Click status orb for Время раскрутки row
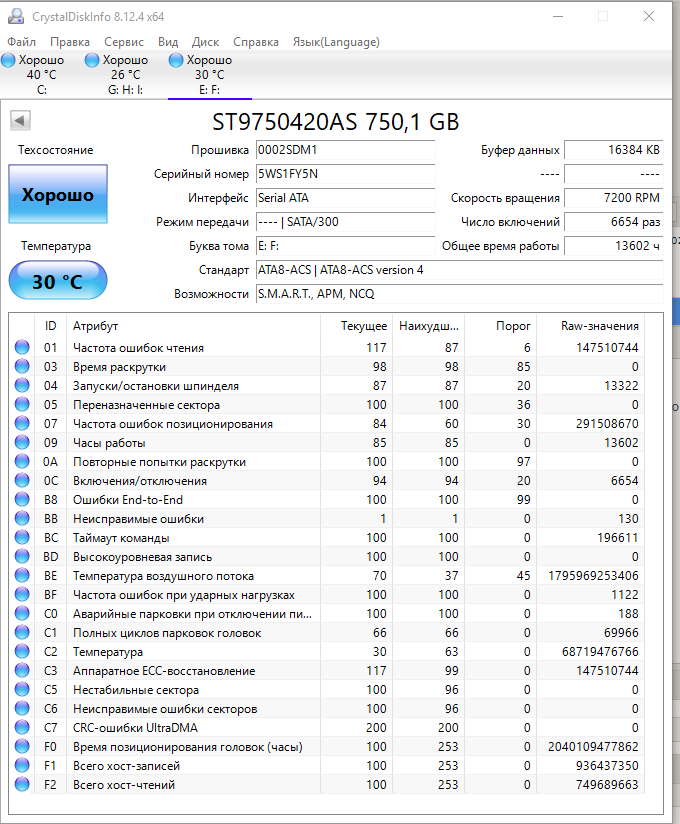The image size is (680, 824). (22, 366)
